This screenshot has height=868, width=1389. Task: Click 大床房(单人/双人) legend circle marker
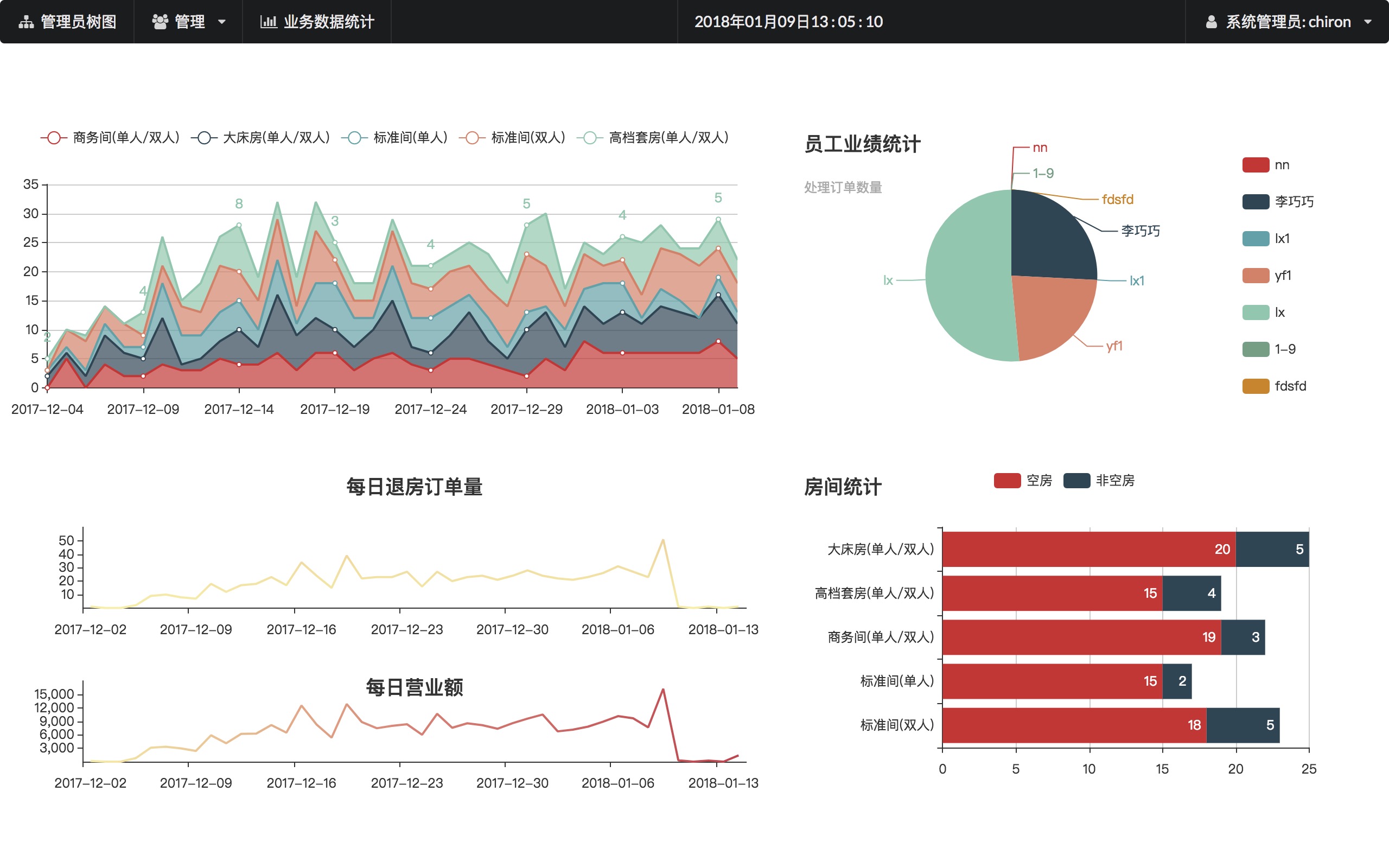204,138
